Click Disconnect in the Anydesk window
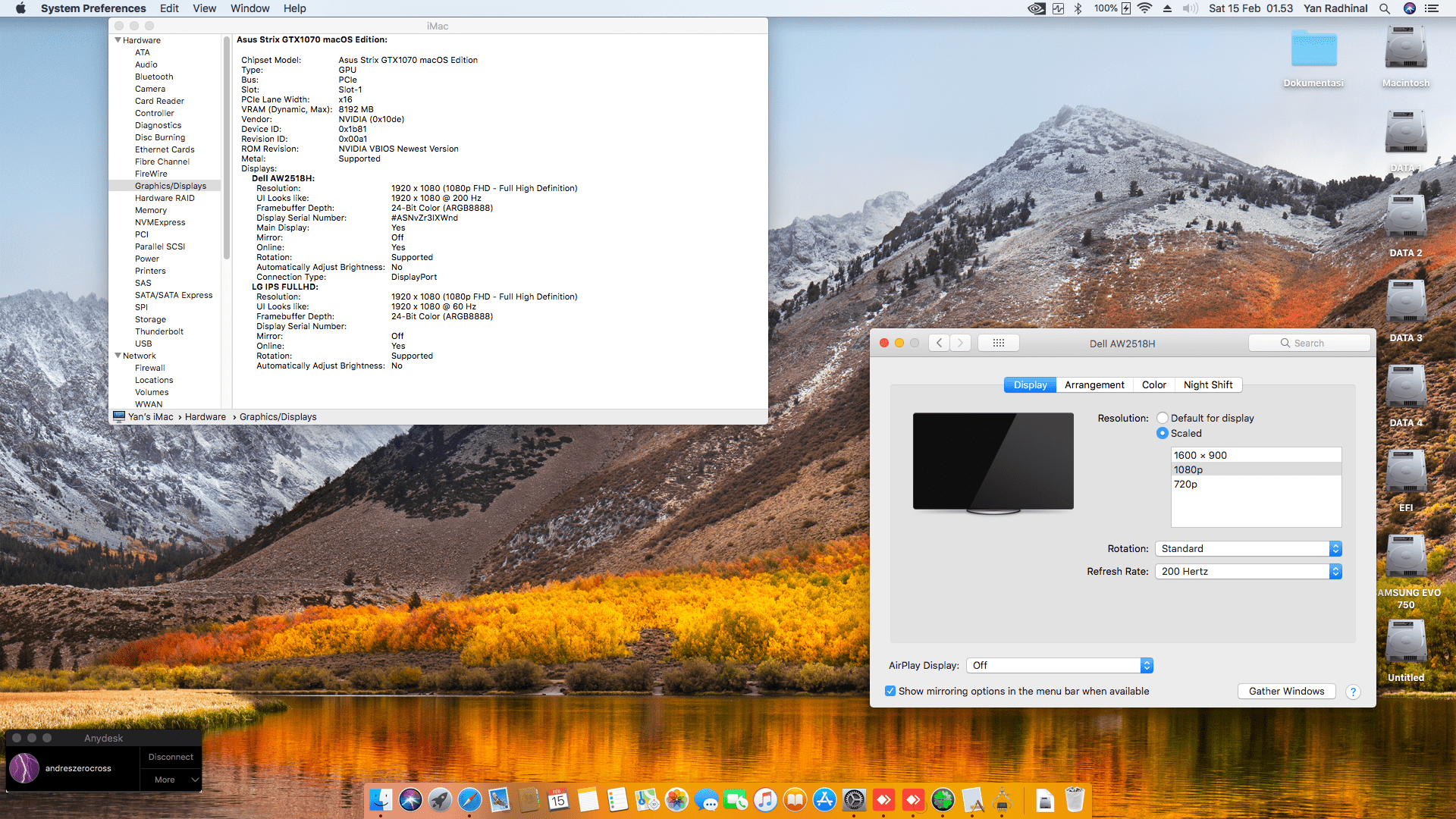Screen dimensions: 1456x819 [171, 757]
